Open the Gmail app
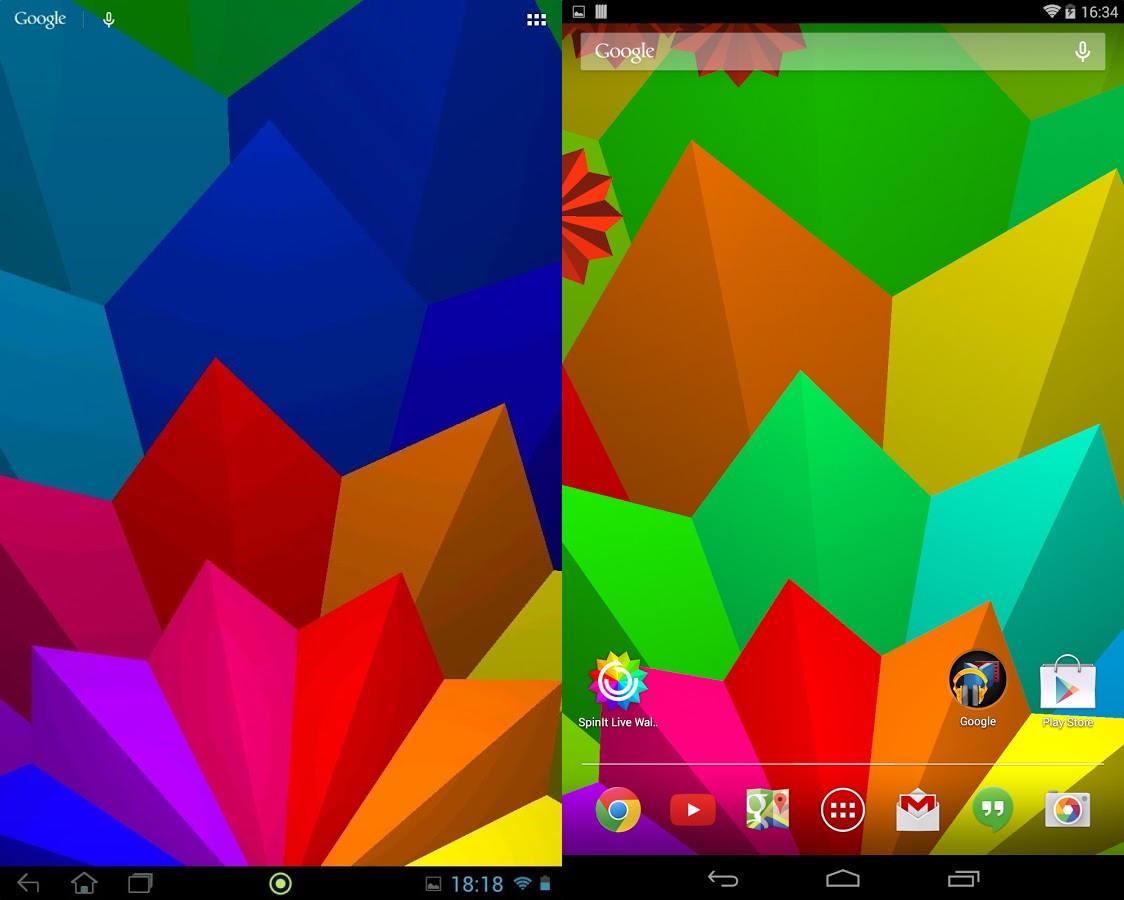The image size is (1124, 900). [x=917, y=810]
